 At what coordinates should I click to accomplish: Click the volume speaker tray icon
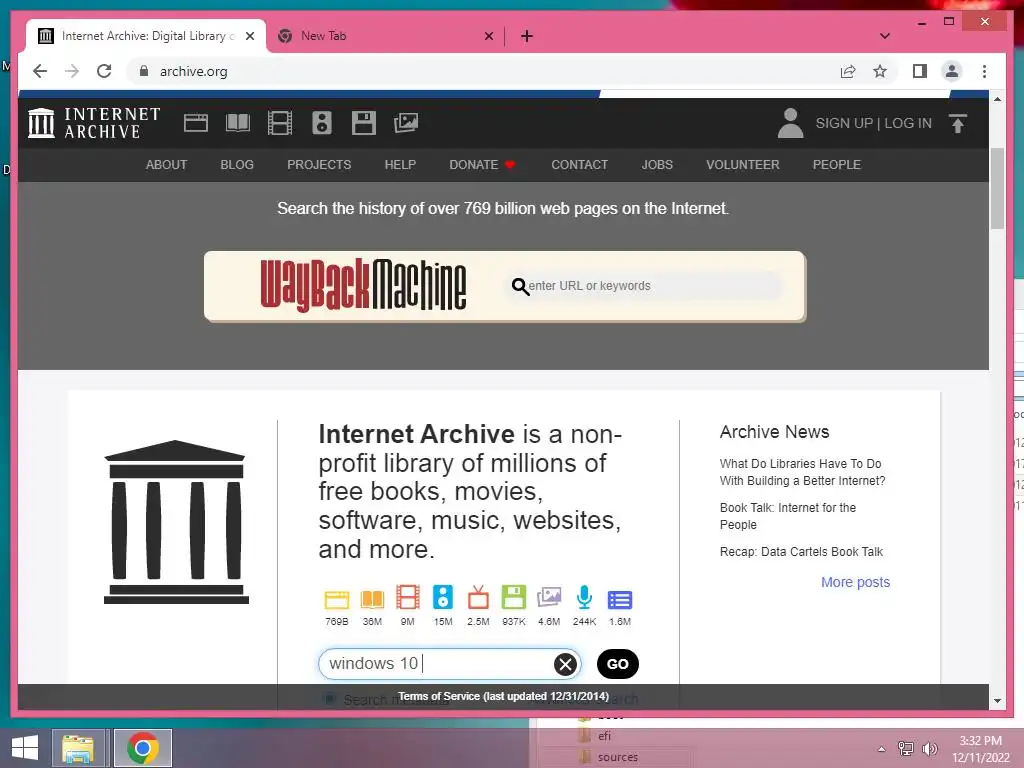click(x=930, y=748)
